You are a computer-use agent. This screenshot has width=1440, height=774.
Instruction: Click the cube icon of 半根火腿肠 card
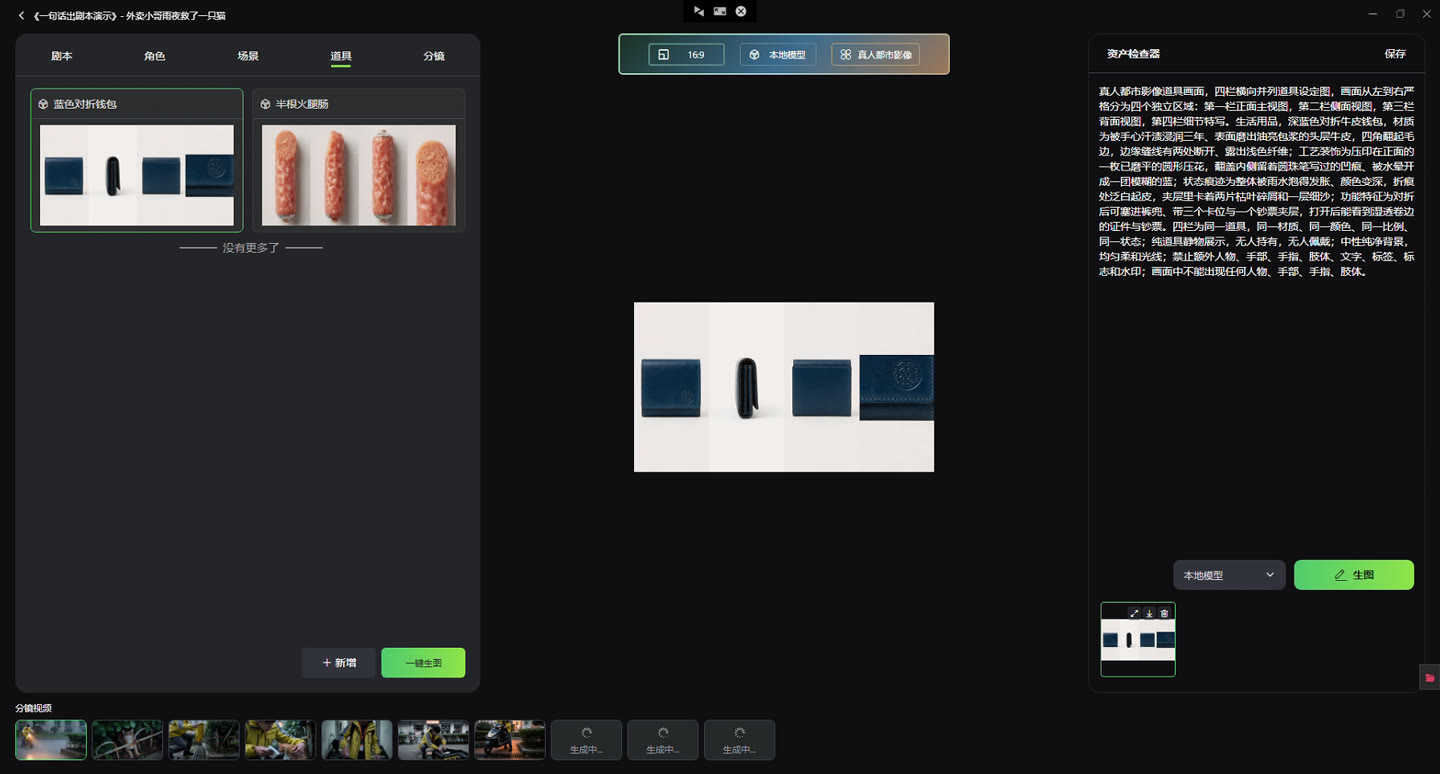click(265, 104)
